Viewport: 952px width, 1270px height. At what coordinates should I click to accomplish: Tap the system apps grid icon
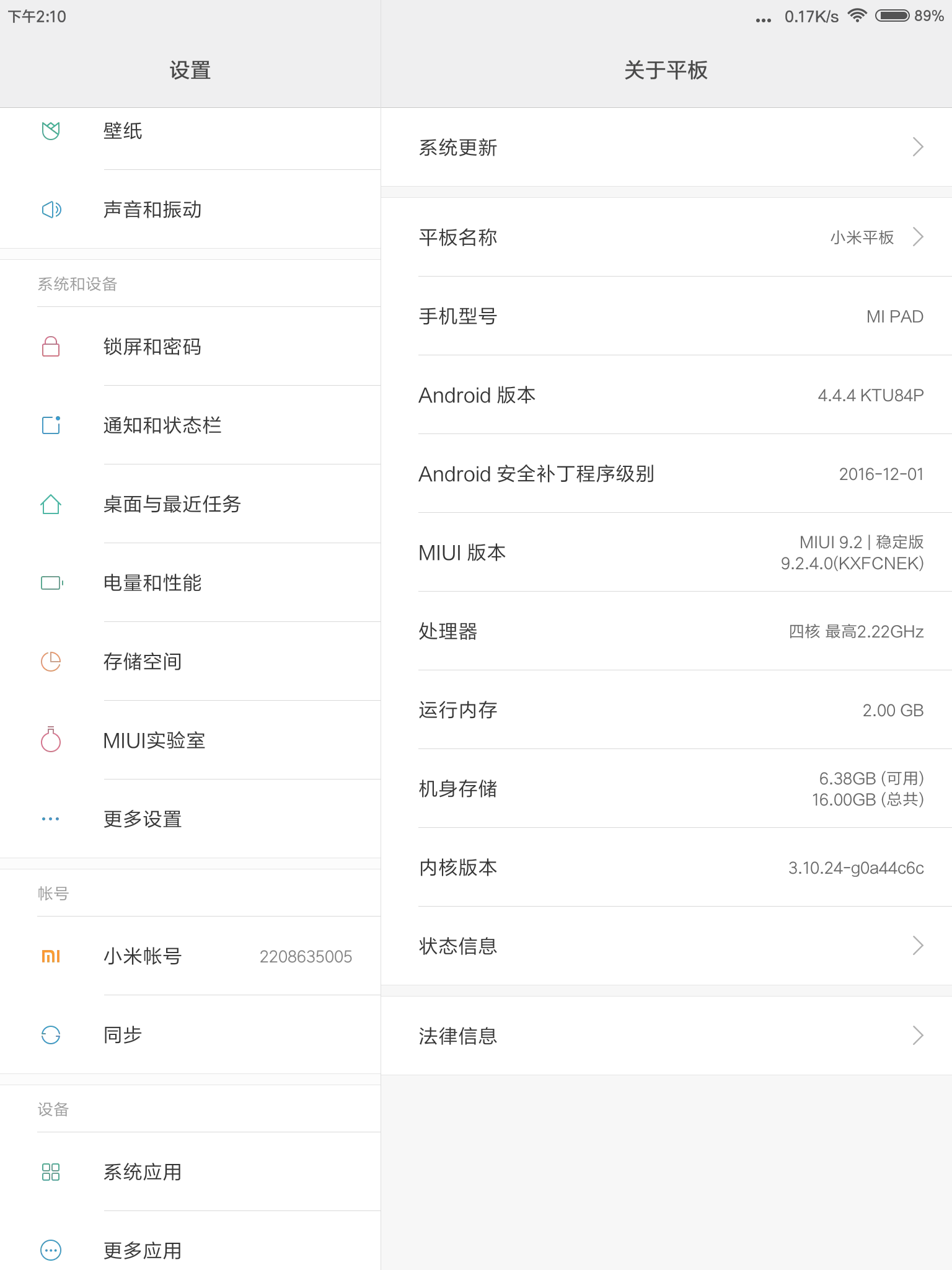click(51, 1172)
